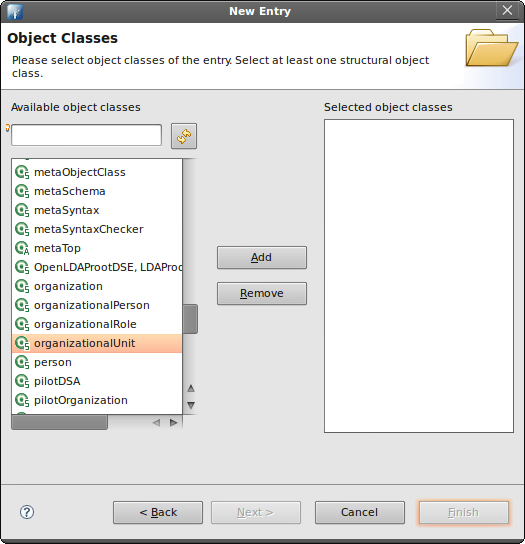Click the metaObjectClass structural class icon
The image size is (525, 544).
click(22, 172)
